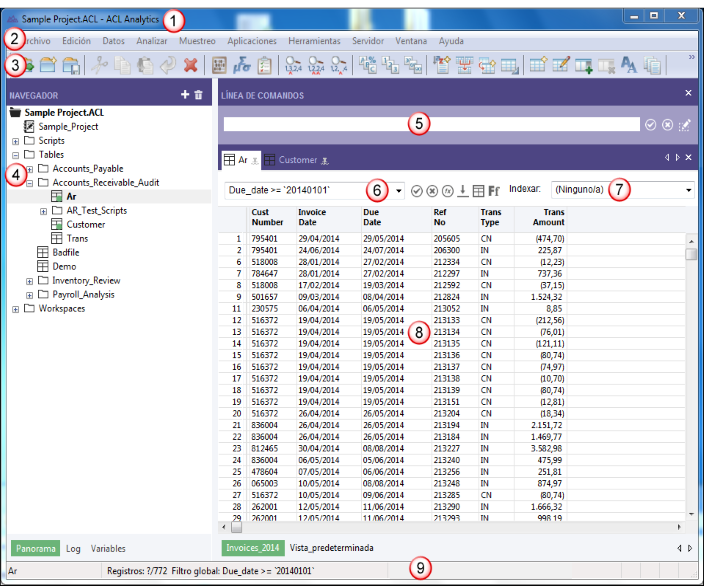Select the Invoices_2014 view button

(x=251, y=549)
